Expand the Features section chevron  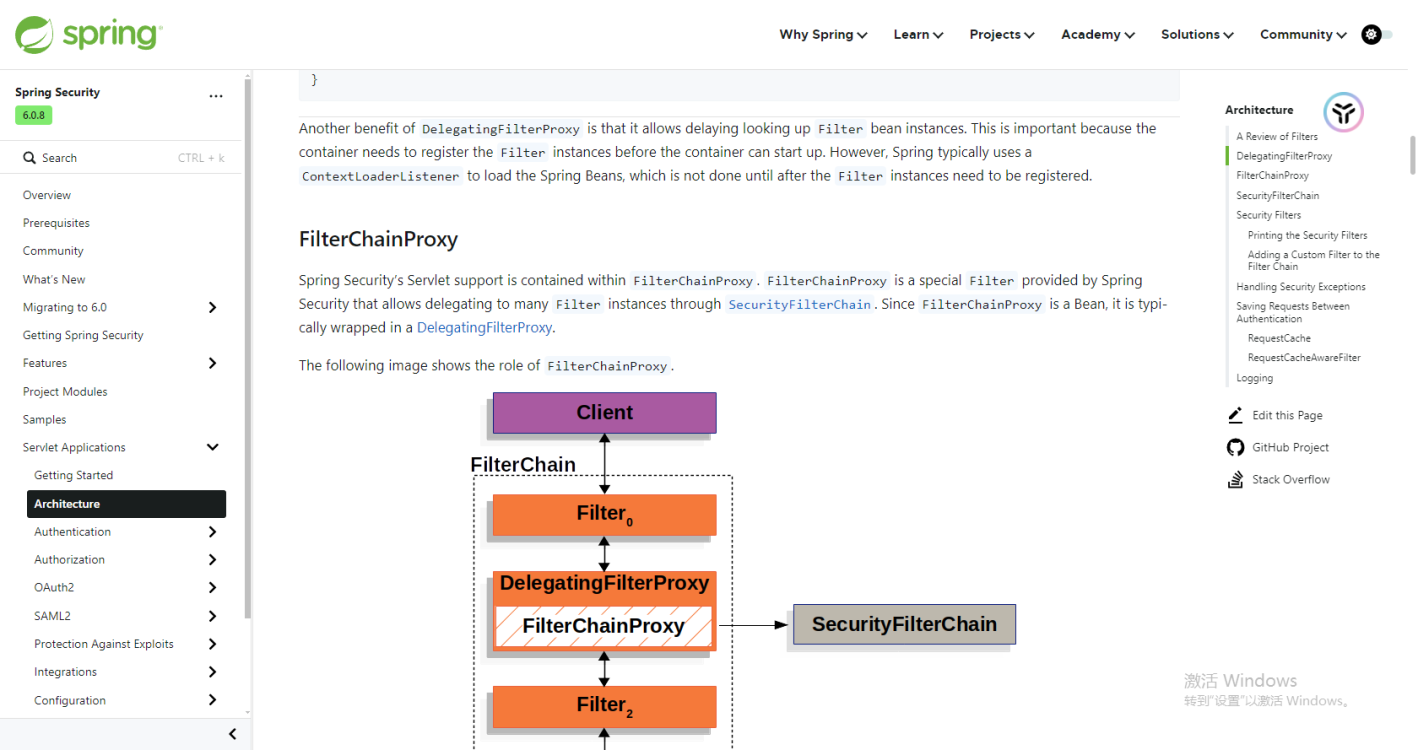pos(212,363)
